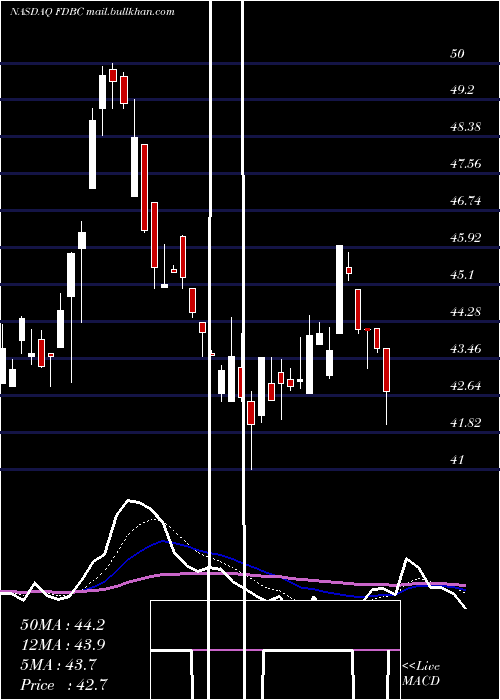Click the 43.46 price axis label
The image size is (500, 700).
tap(466, 349)
